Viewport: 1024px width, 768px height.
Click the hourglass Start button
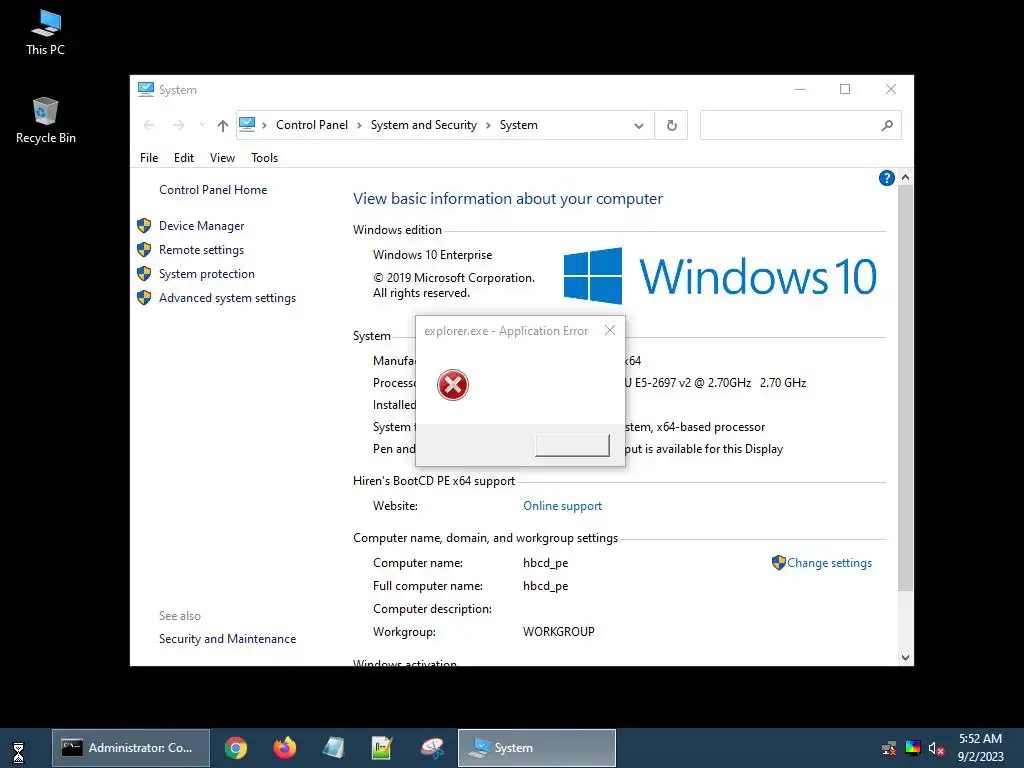coord(18,752)
